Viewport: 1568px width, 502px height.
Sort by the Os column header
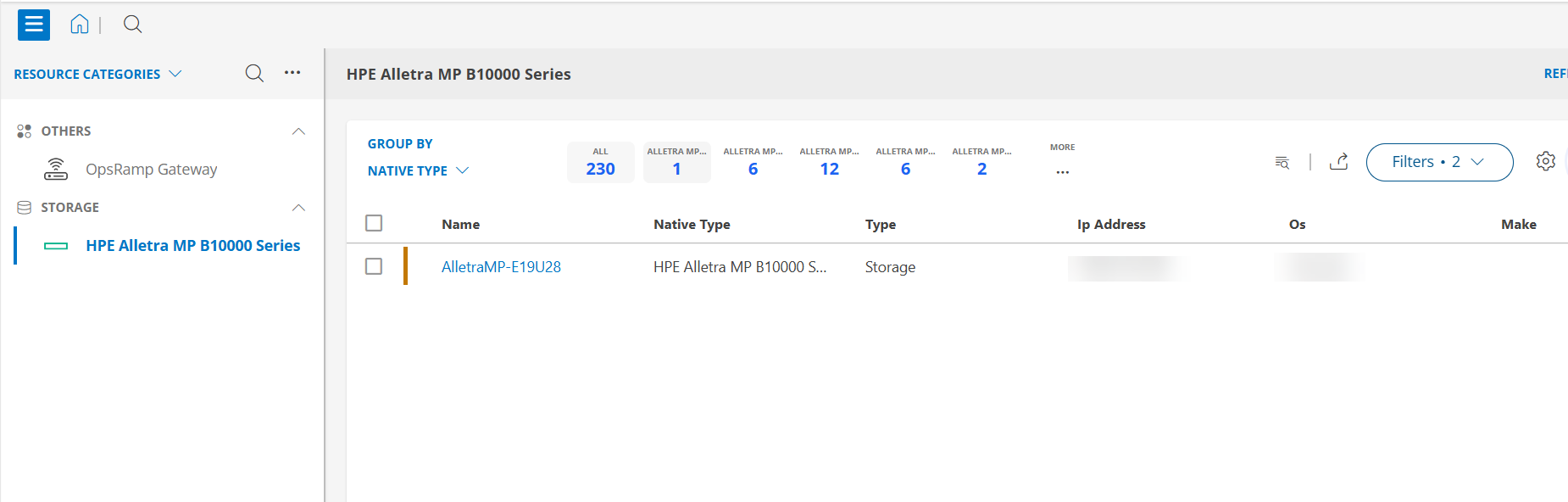coord(1297,225)
